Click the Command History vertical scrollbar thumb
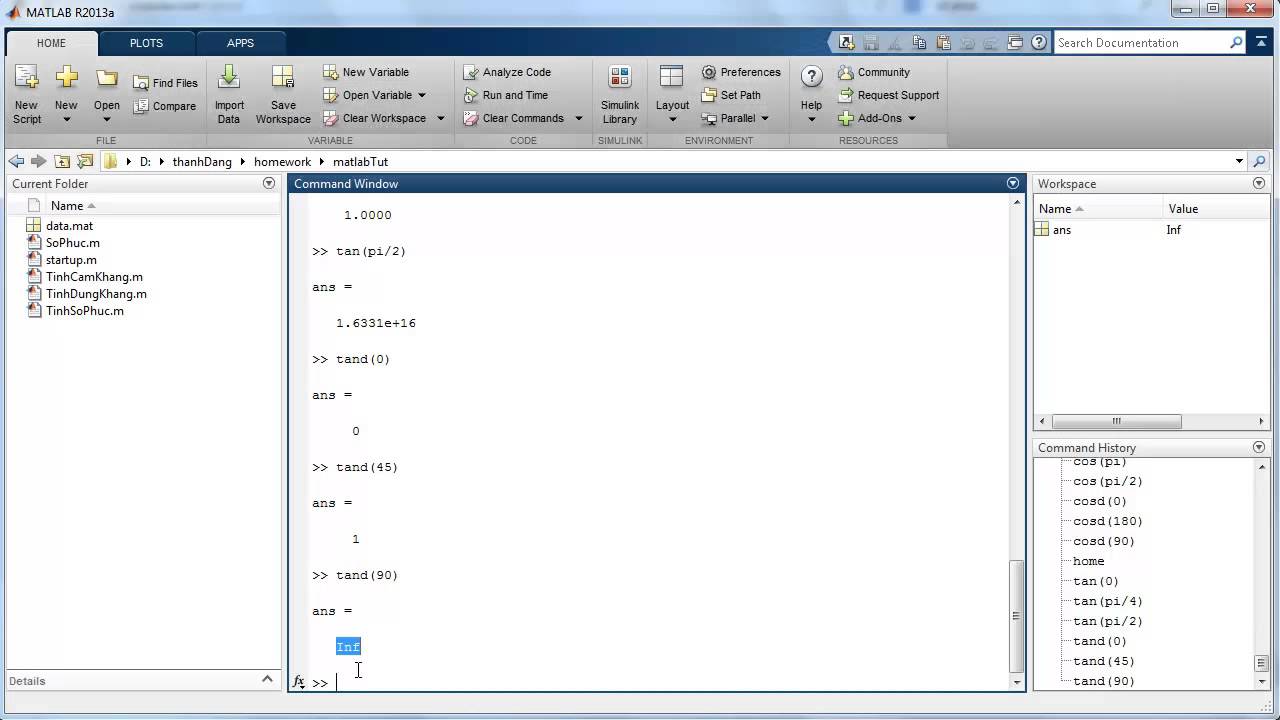Screen dimensions: 1280x720 [1262, 663]
